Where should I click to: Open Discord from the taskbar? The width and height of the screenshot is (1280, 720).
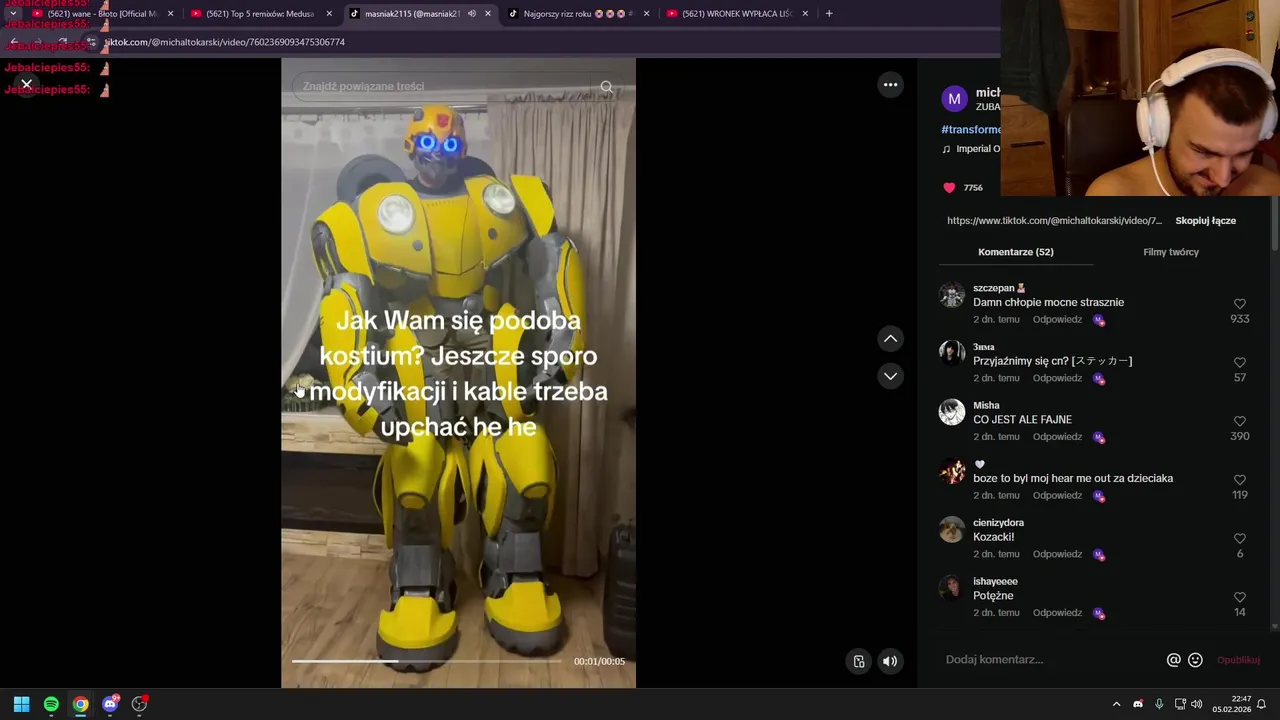pyautogui.click(x=110, y=704)
